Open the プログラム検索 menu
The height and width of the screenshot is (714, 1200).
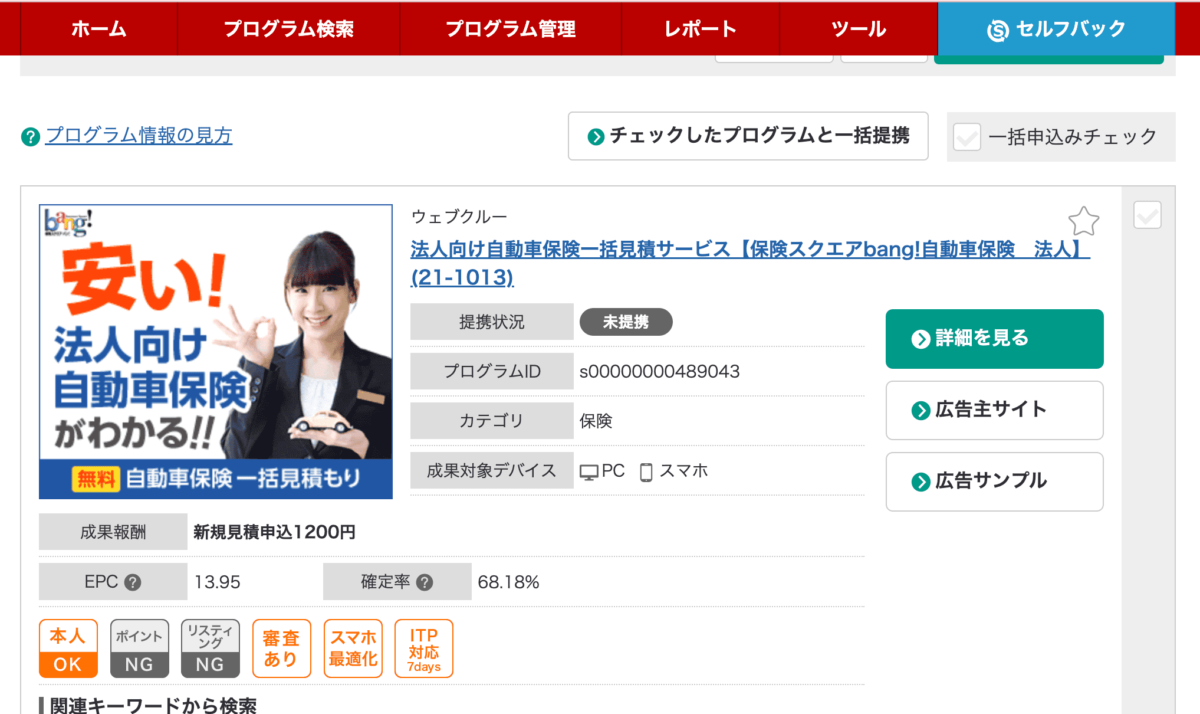click(x=288, y=29)
